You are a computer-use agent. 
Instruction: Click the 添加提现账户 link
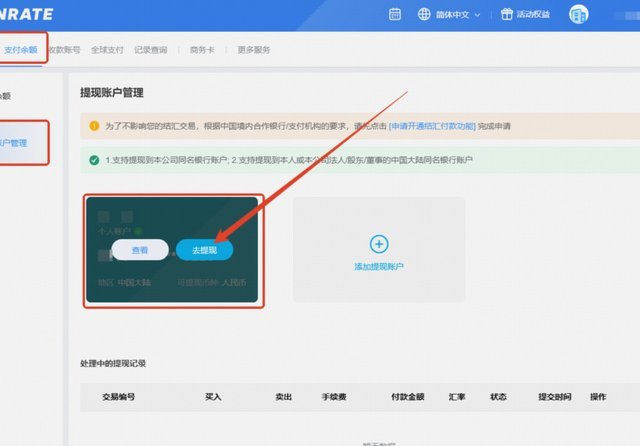point(379,267)
